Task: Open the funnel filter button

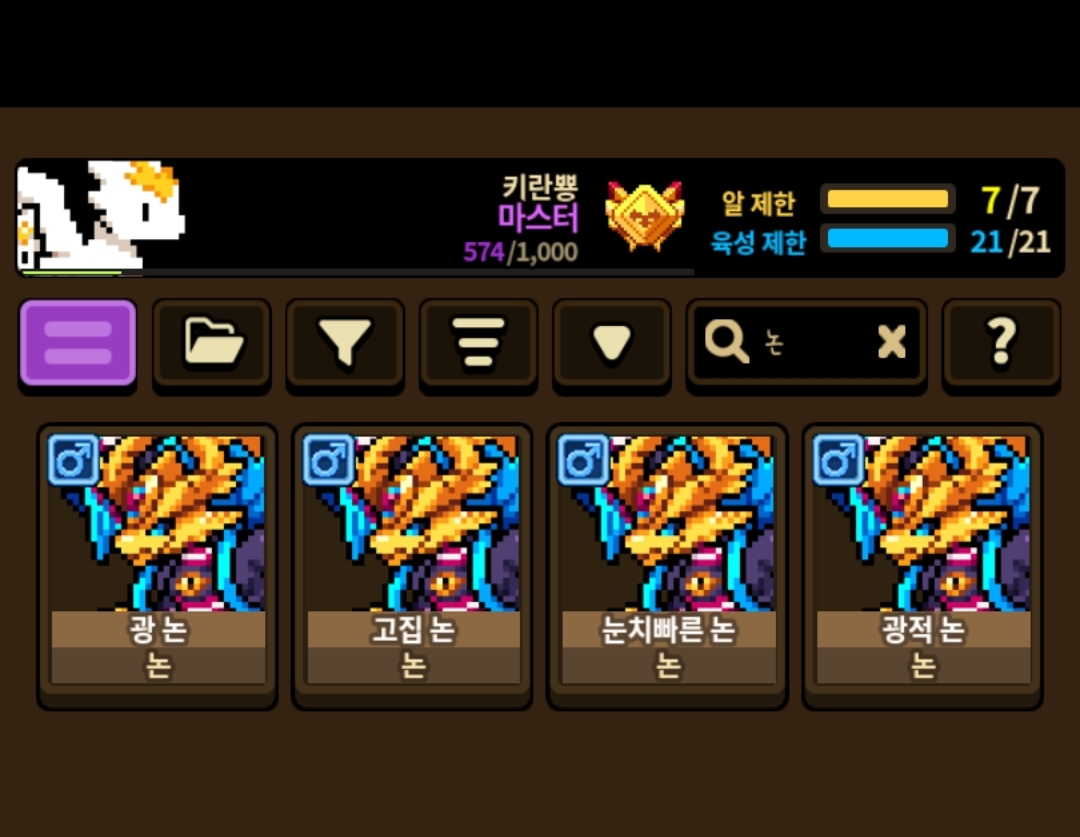Action: click(x=345, y=342)
